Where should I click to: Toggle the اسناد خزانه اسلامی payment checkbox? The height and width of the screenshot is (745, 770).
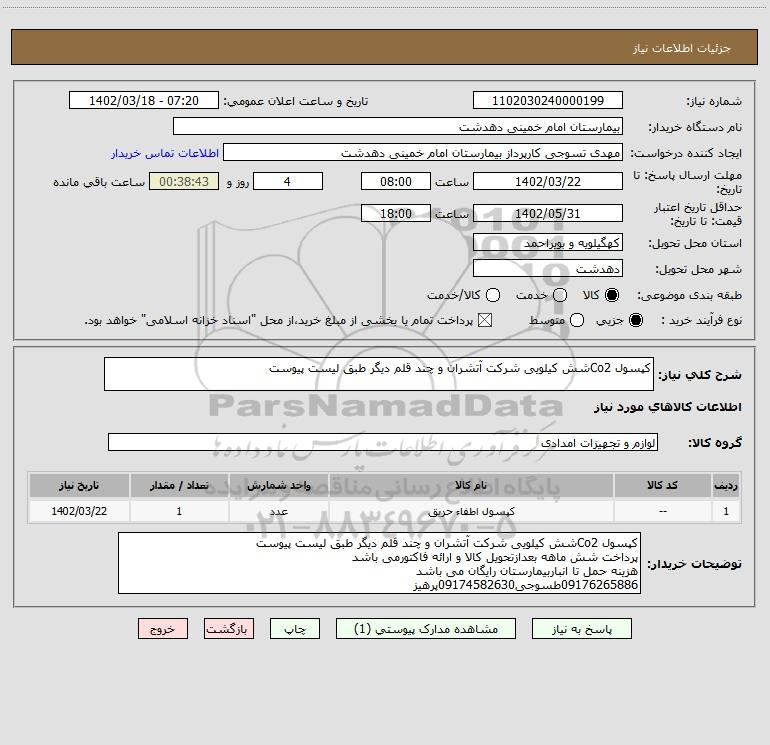coord(485,320)
